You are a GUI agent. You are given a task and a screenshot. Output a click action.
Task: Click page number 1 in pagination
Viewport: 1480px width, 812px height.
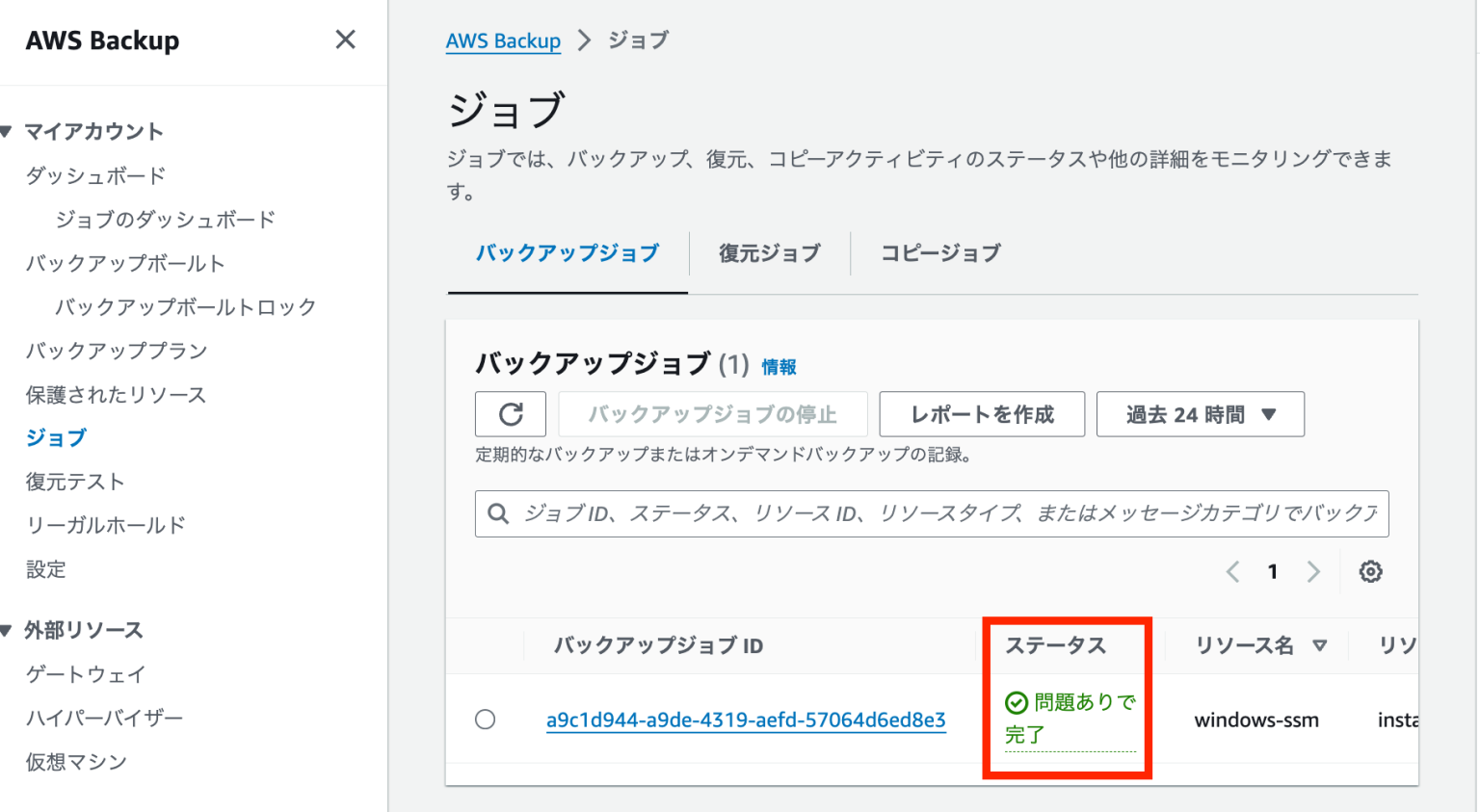pyautogui.click(x=1273, y=571)
